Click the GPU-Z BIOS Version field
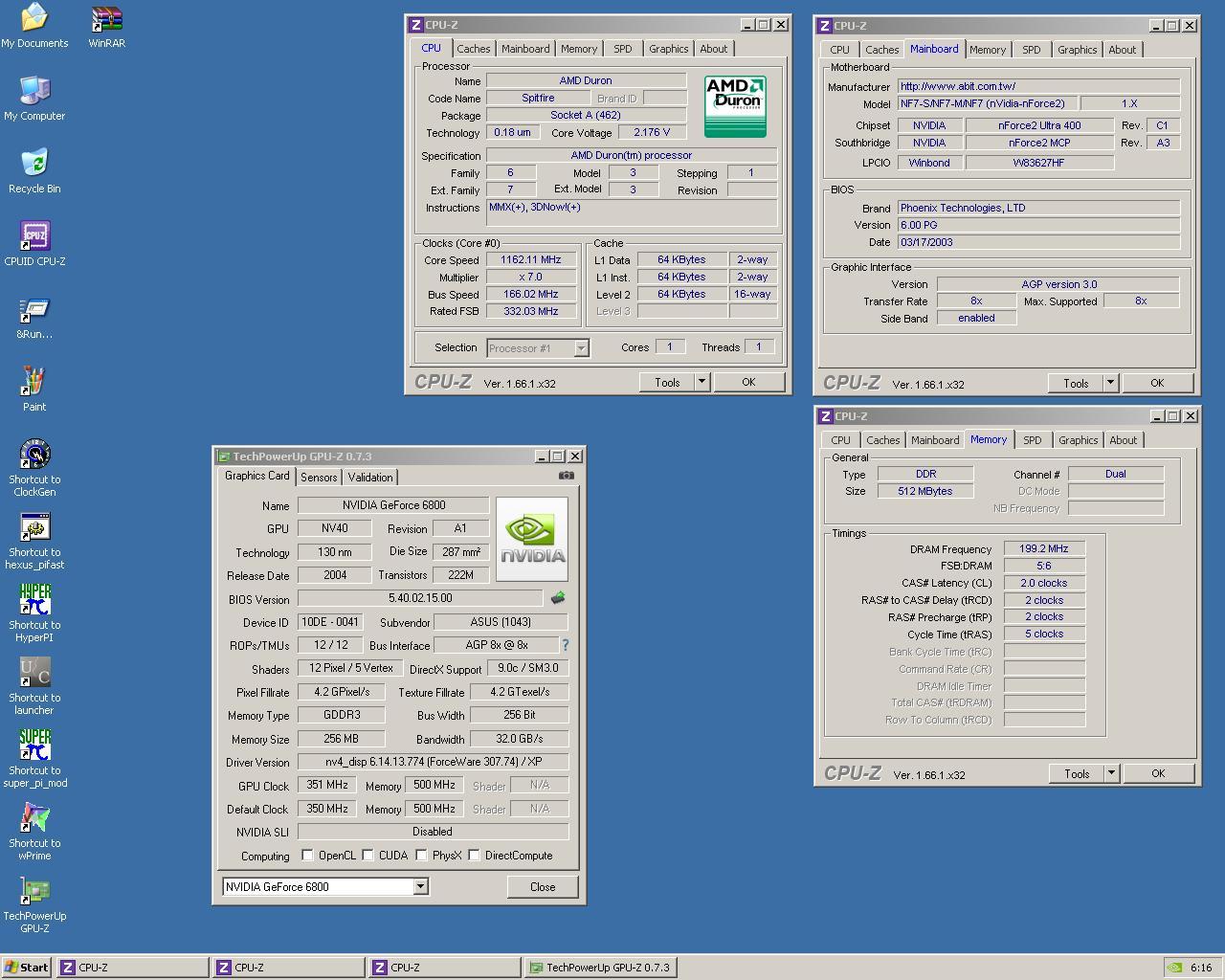This screenshot has height=980, width=1225. (420, 598)
